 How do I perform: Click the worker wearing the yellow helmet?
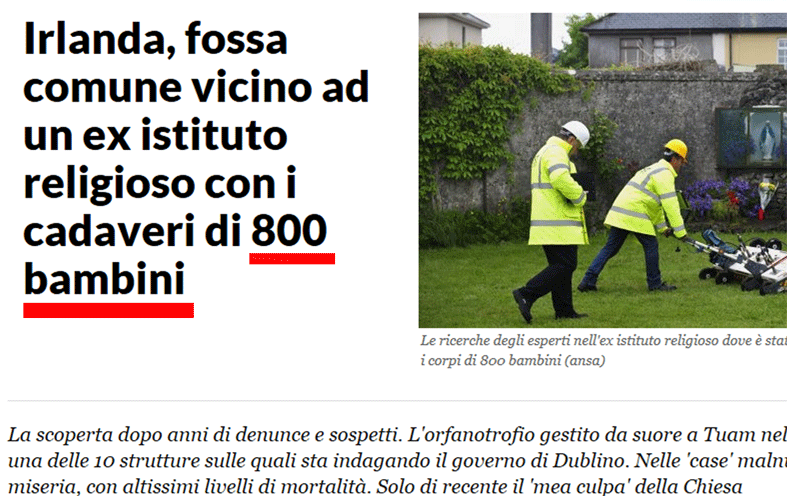637,216
